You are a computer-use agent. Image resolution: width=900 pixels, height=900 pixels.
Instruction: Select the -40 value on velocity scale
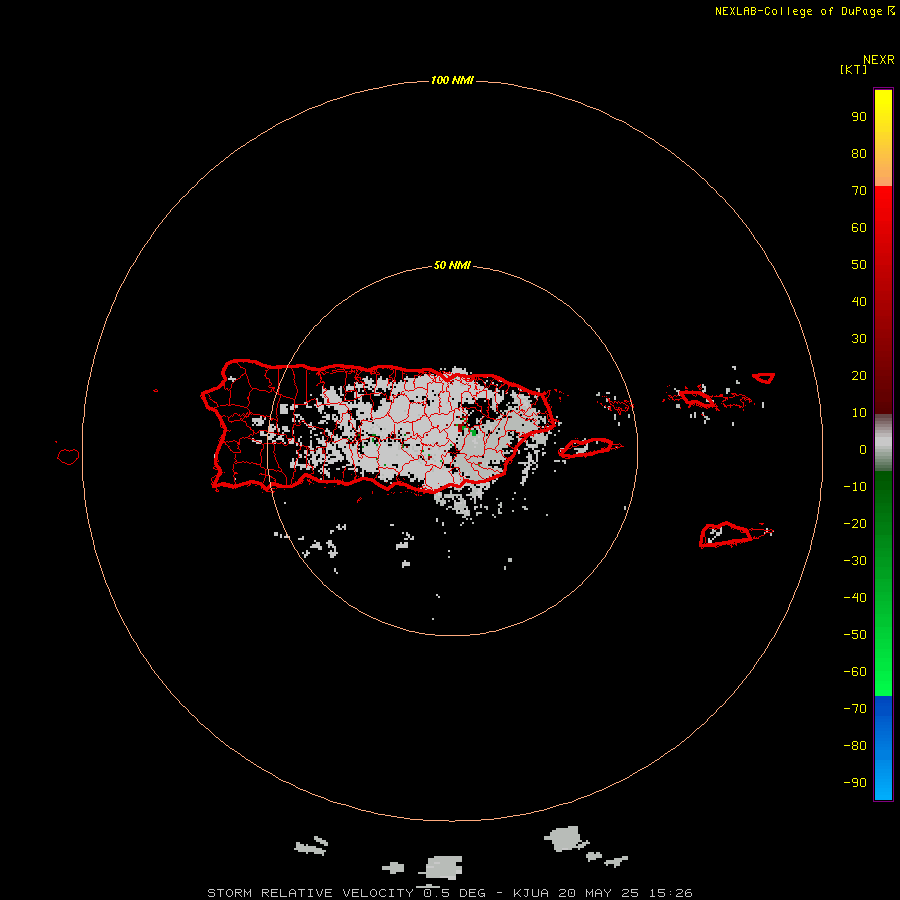tap(855, 598)
